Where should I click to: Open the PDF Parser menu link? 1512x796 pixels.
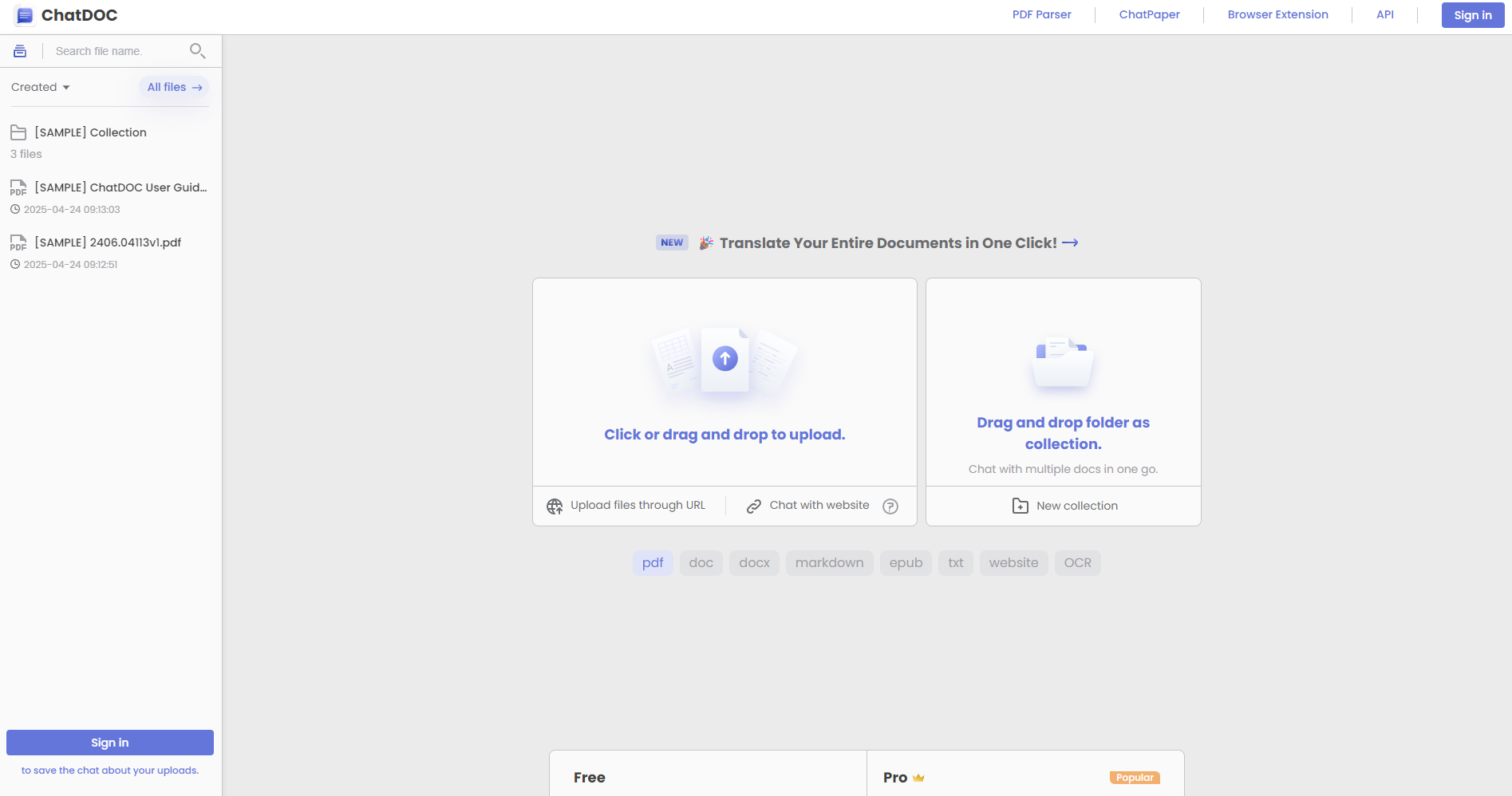pyautogui.click(x=1041, y=14)
